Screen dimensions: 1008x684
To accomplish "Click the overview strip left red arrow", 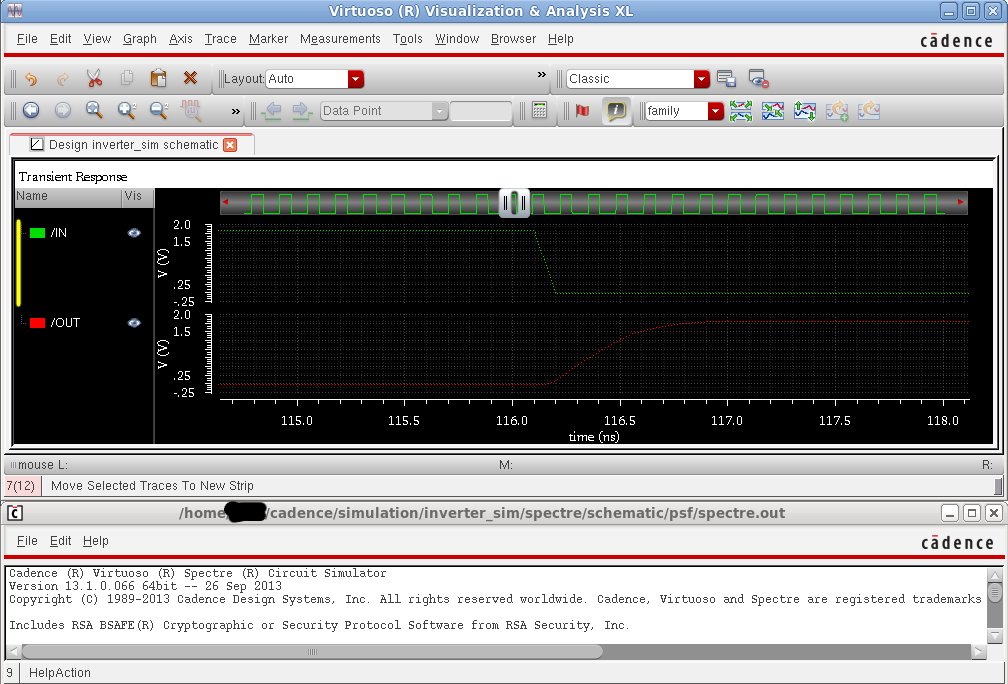I will click(x=225, y=202).
